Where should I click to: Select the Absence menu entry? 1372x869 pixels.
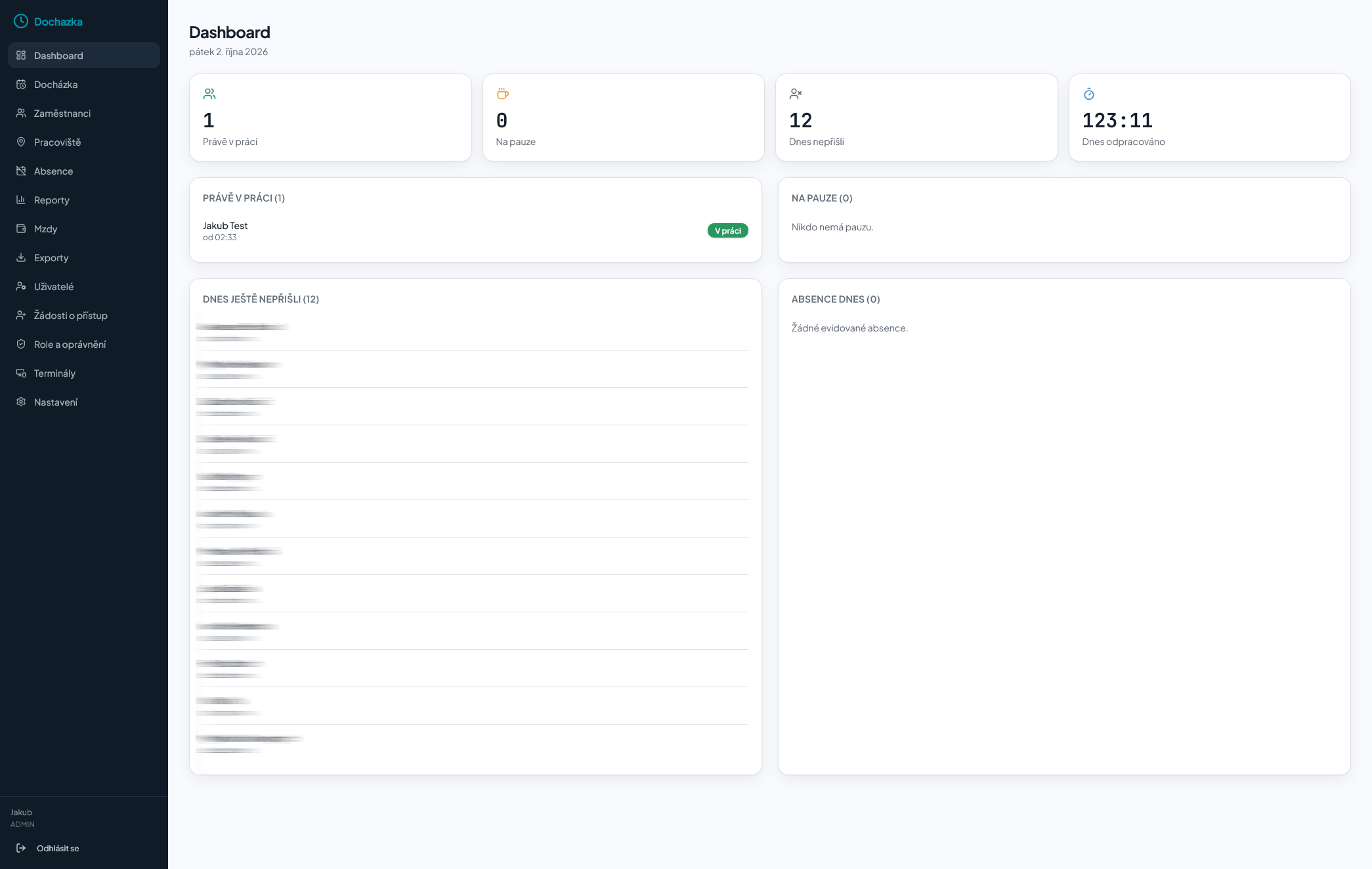pos(84,171)
